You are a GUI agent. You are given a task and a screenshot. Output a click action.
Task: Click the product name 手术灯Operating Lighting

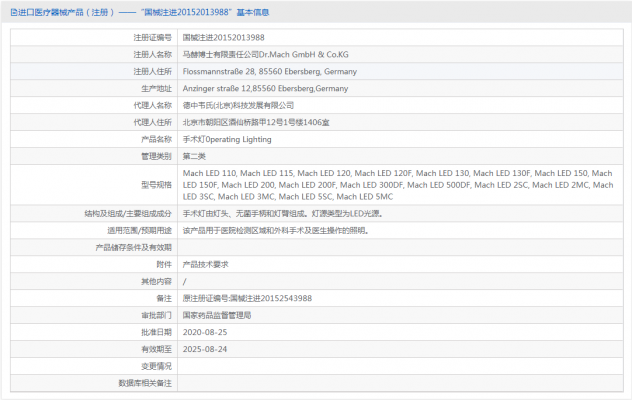point(227,139)
